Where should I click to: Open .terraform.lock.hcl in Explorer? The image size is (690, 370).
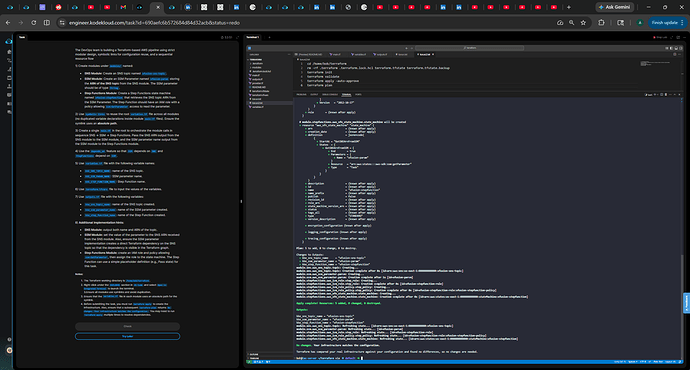tap(261, 71)
